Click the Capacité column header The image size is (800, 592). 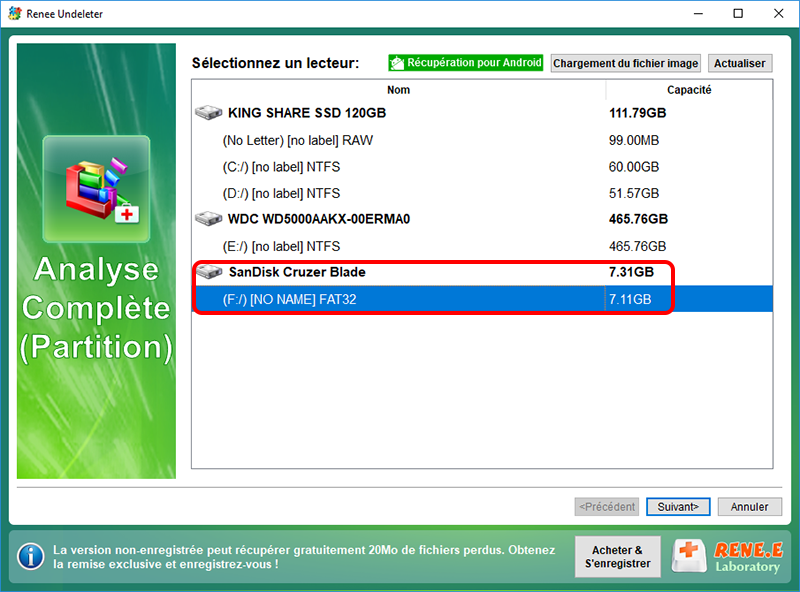pos(689,90)
